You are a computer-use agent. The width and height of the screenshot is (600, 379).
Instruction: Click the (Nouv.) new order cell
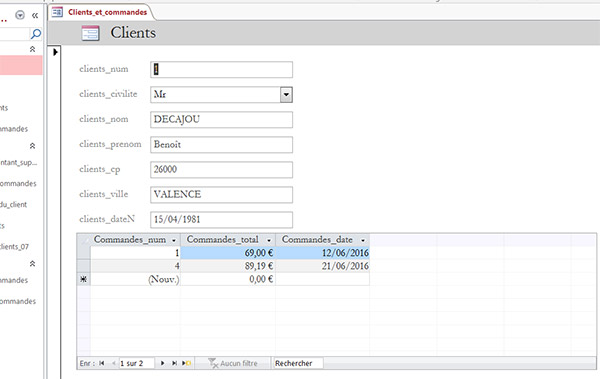[x=135, y=279]
